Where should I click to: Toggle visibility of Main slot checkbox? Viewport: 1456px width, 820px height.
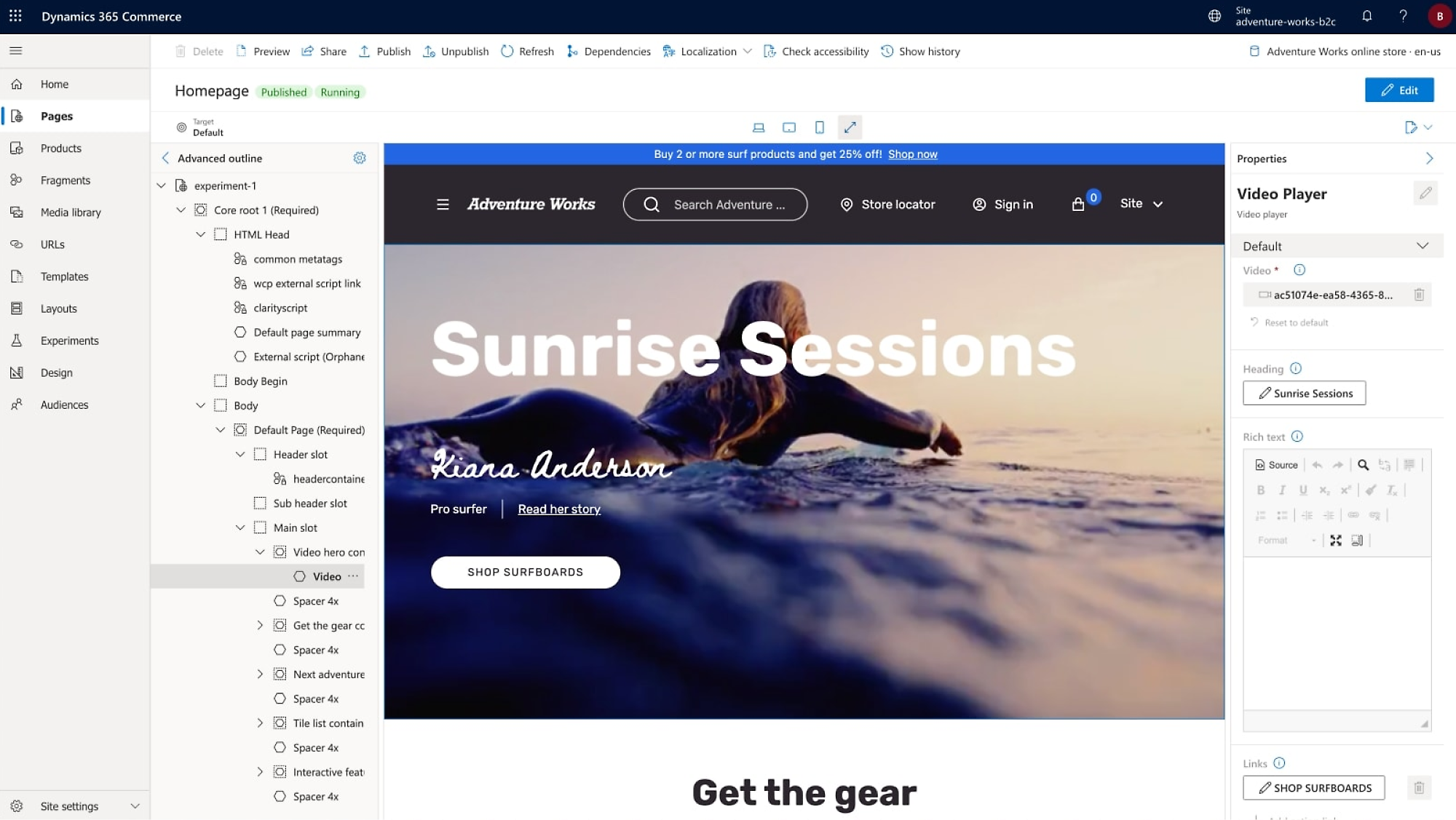(x=260, y=527)
